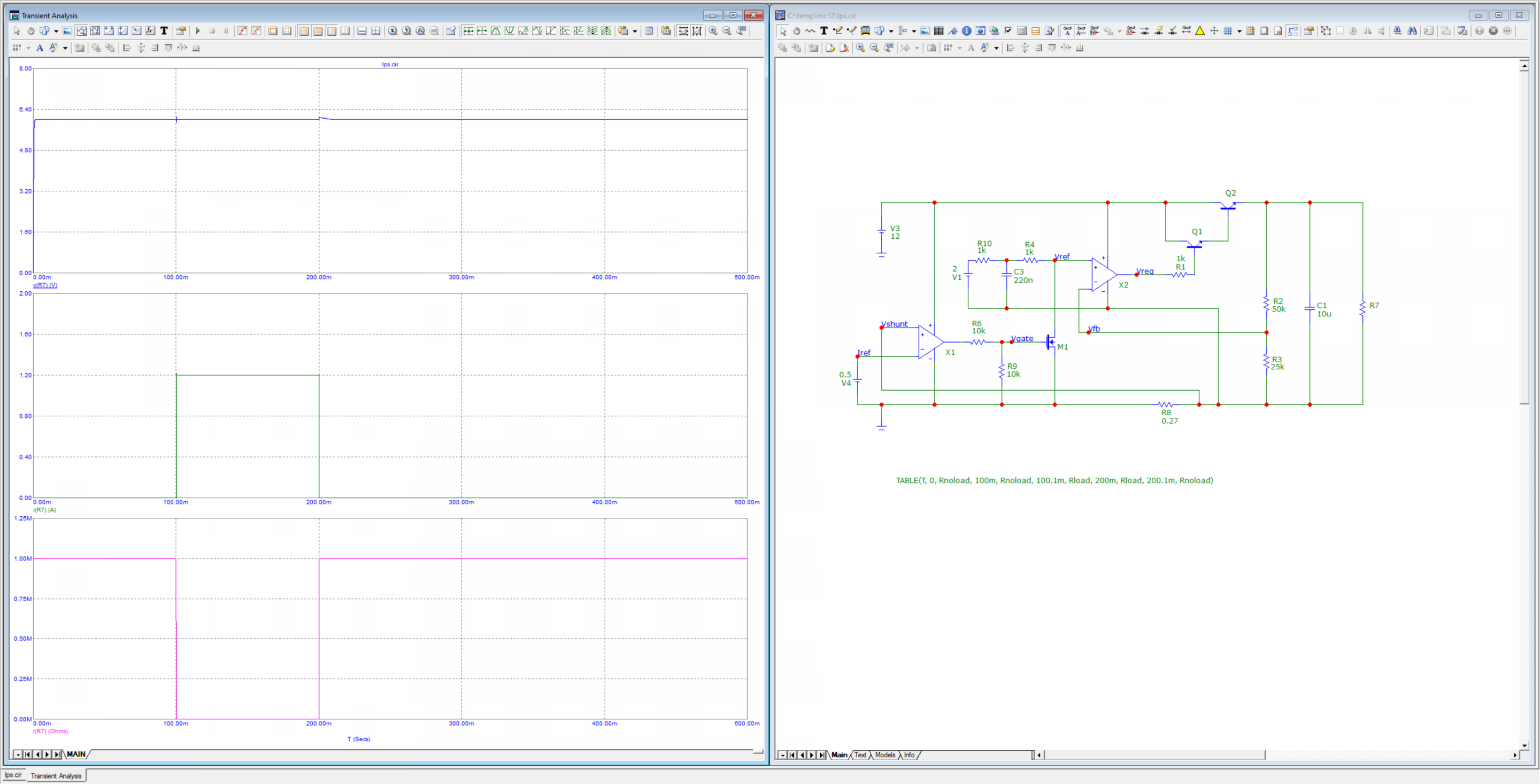The height and width of the screenshot is (784, 1540).
Task: Select the MAIN tab in Transient Analysis window
Action: pyautogui.click(x=76, y=754)
